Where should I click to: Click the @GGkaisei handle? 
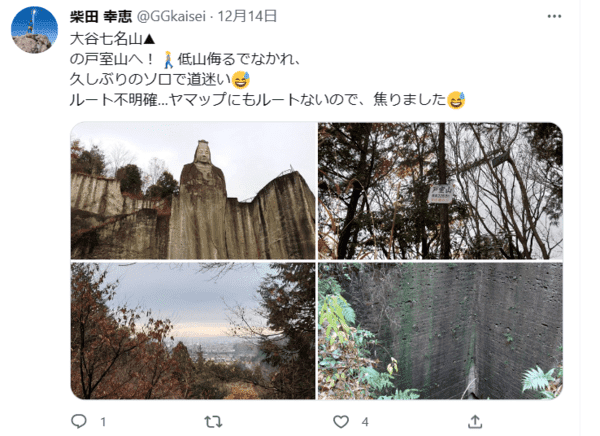[x=171, y=16]
